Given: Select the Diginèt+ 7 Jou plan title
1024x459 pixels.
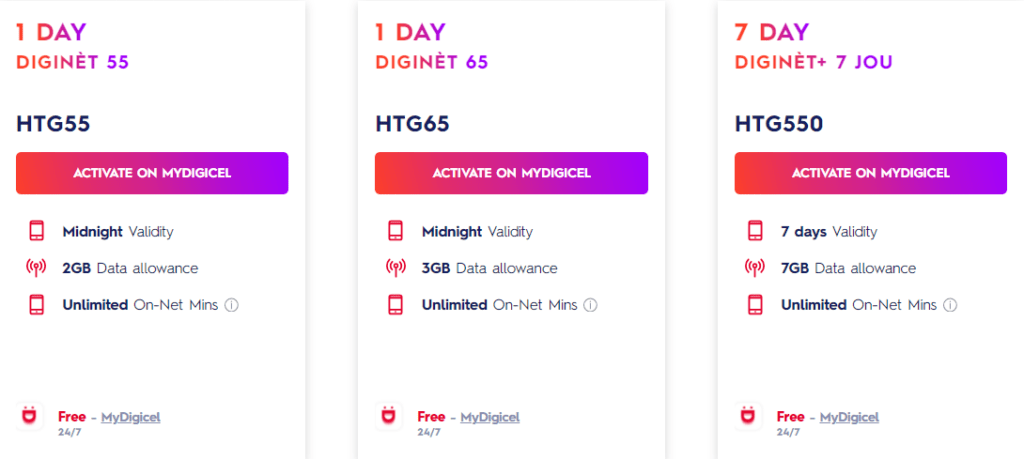Looking at the screenshot, I should pyautogui.click(x=813, y=62).
